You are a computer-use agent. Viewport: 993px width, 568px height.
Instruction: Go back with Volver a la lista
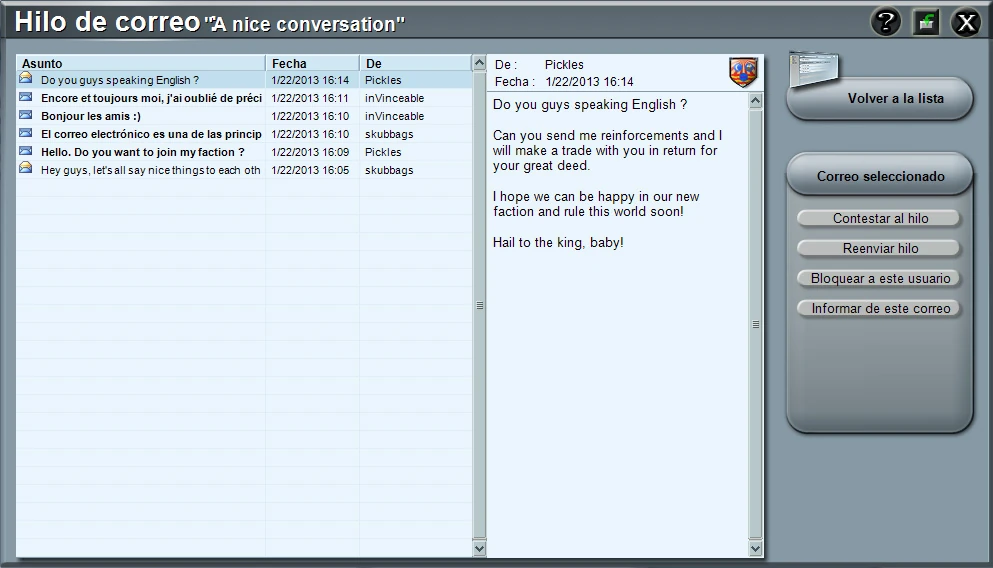(880, 99)
